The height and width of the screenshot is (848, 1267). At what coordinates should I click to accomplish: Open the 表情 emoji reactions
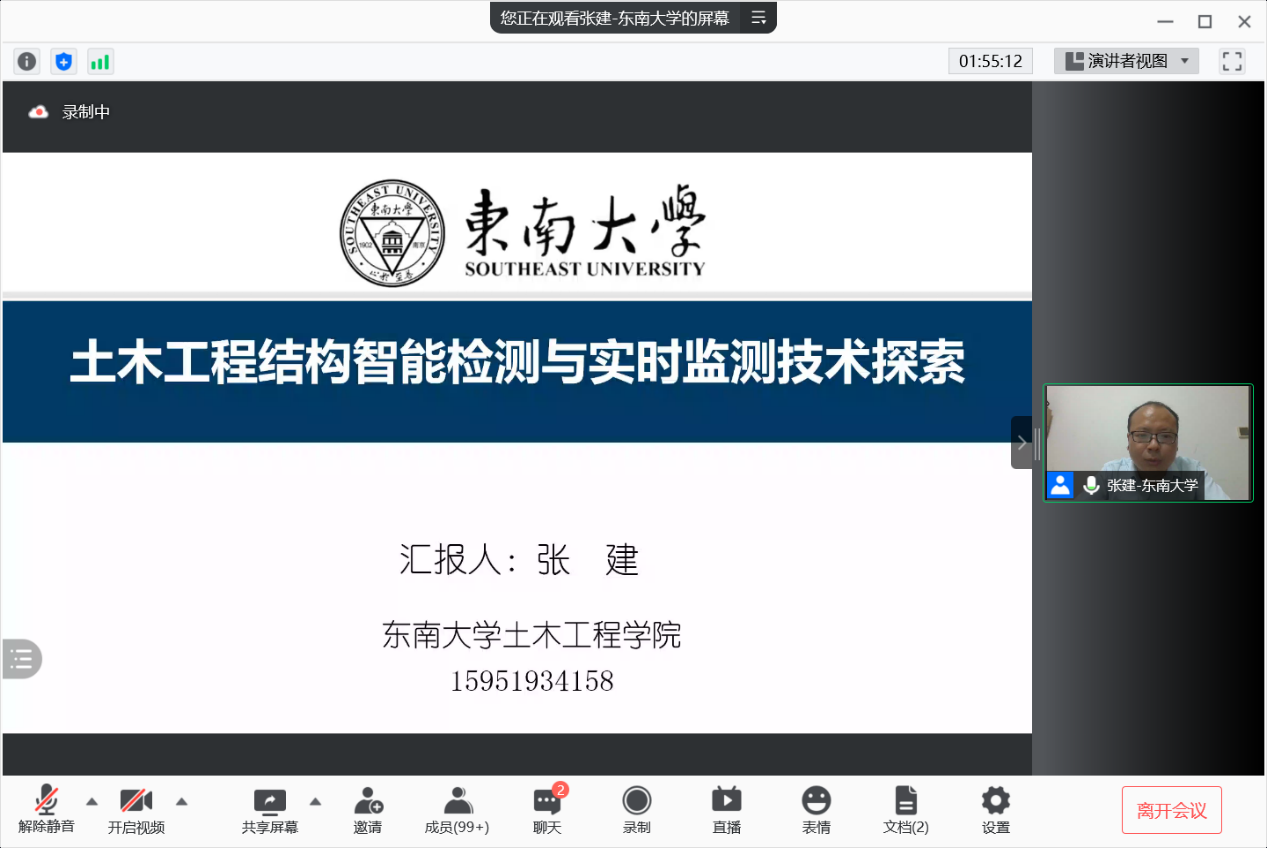pos(816,810)
